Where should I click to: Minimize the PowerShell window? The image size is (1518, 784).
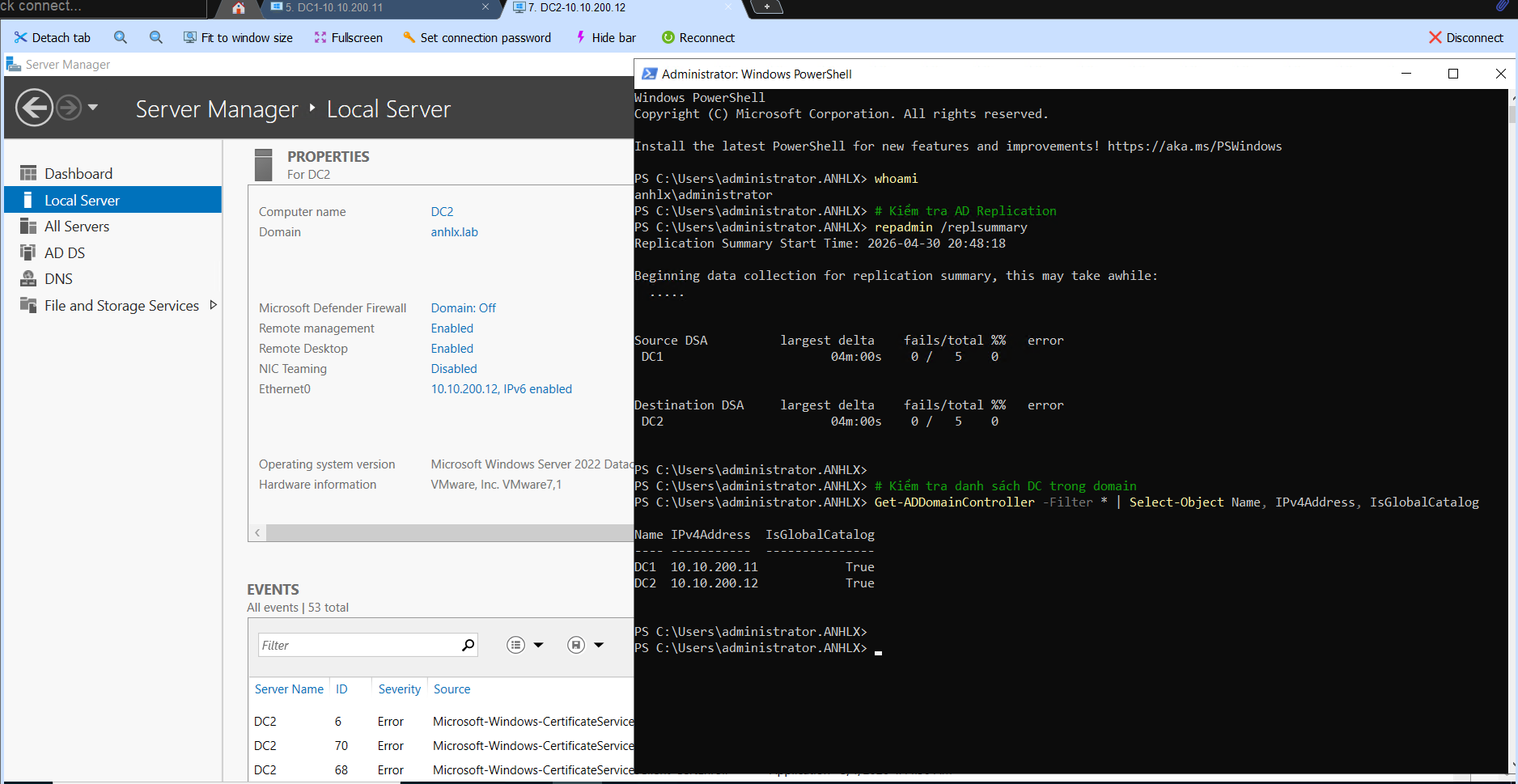pos(1406,74)
